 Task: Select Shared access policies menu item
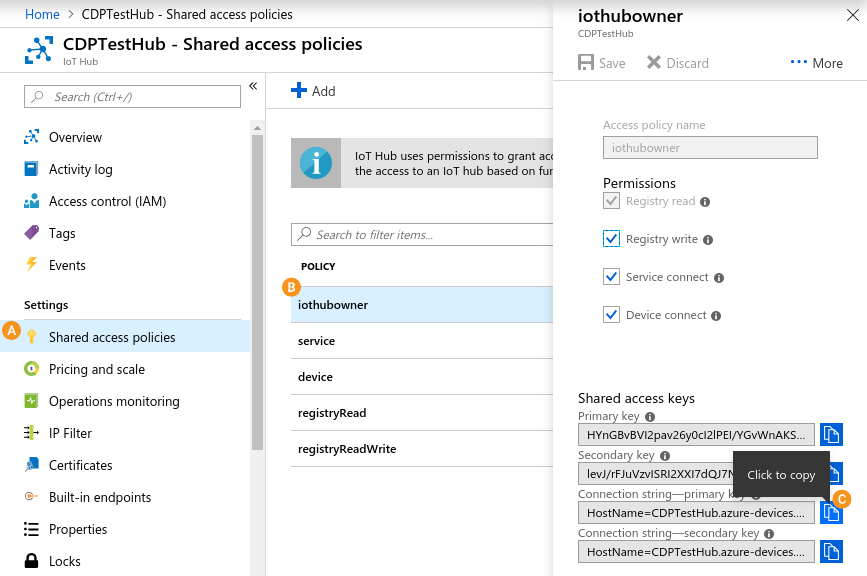point(112,337)
